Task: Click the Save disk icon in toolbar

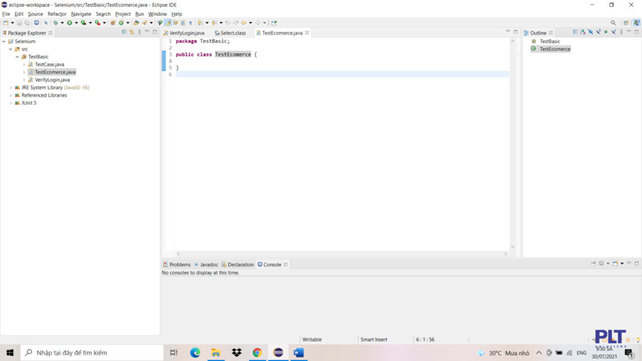Action: (19, 23)
